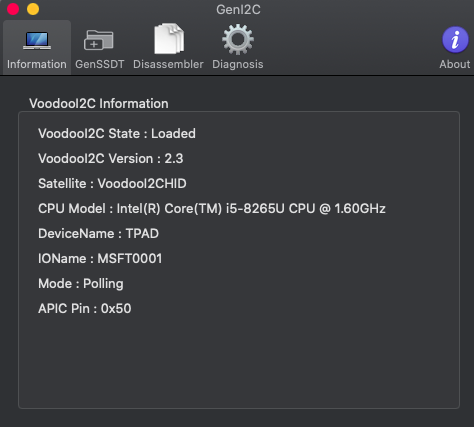Click the purple About info icon
The width and height of the screenshot is (474, 427).
[x=455, y=40]
